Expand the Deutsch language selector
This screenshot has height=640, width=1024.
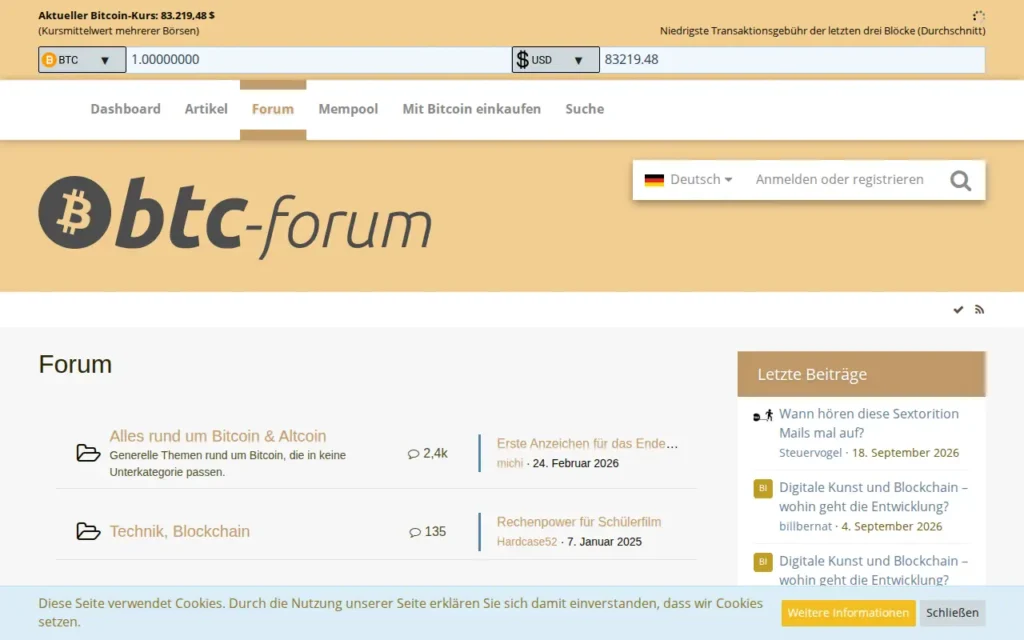click(688, 180)
